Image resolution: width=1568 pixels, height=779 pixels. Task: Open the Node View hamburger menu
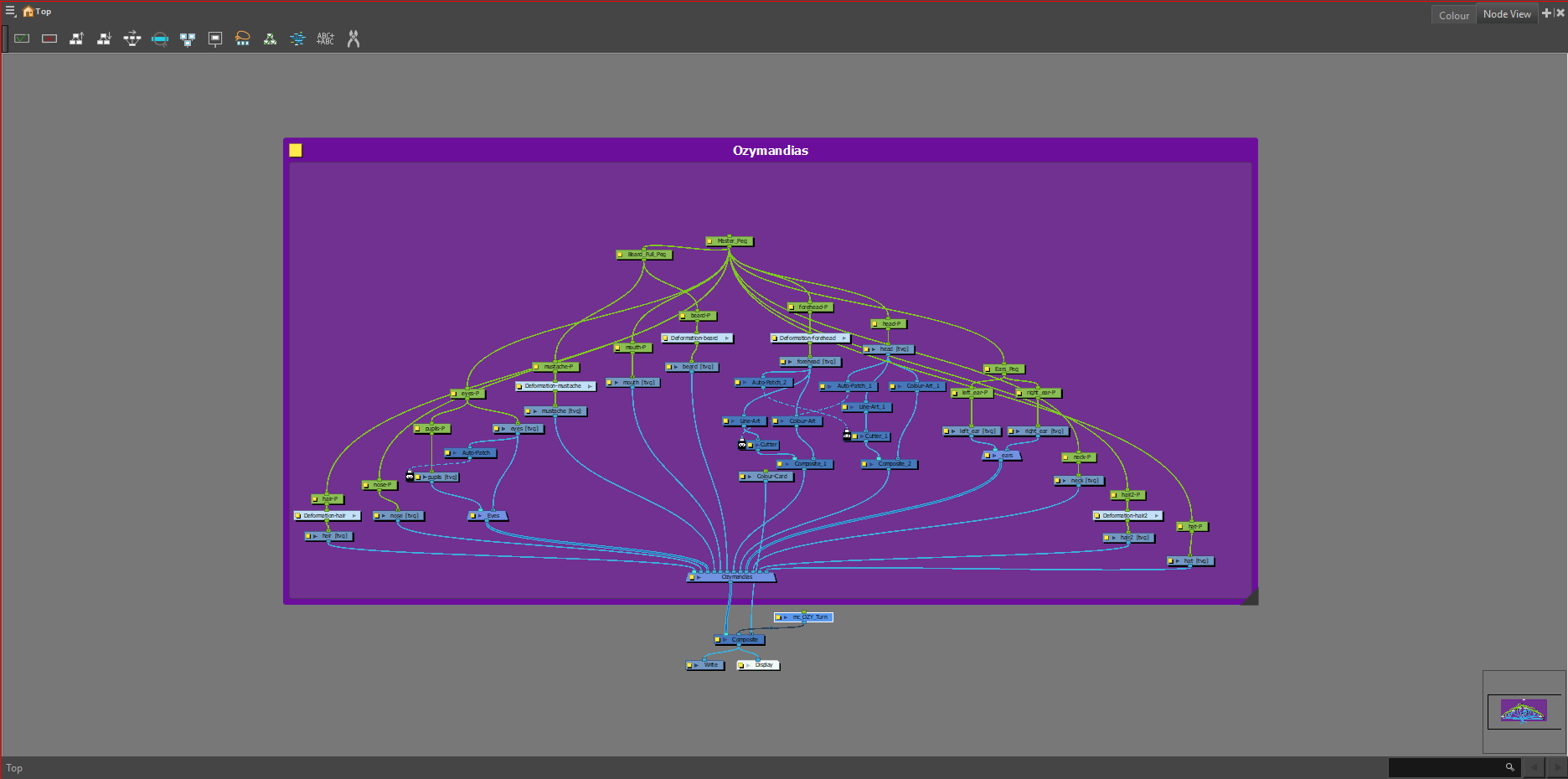click(11, 12)
